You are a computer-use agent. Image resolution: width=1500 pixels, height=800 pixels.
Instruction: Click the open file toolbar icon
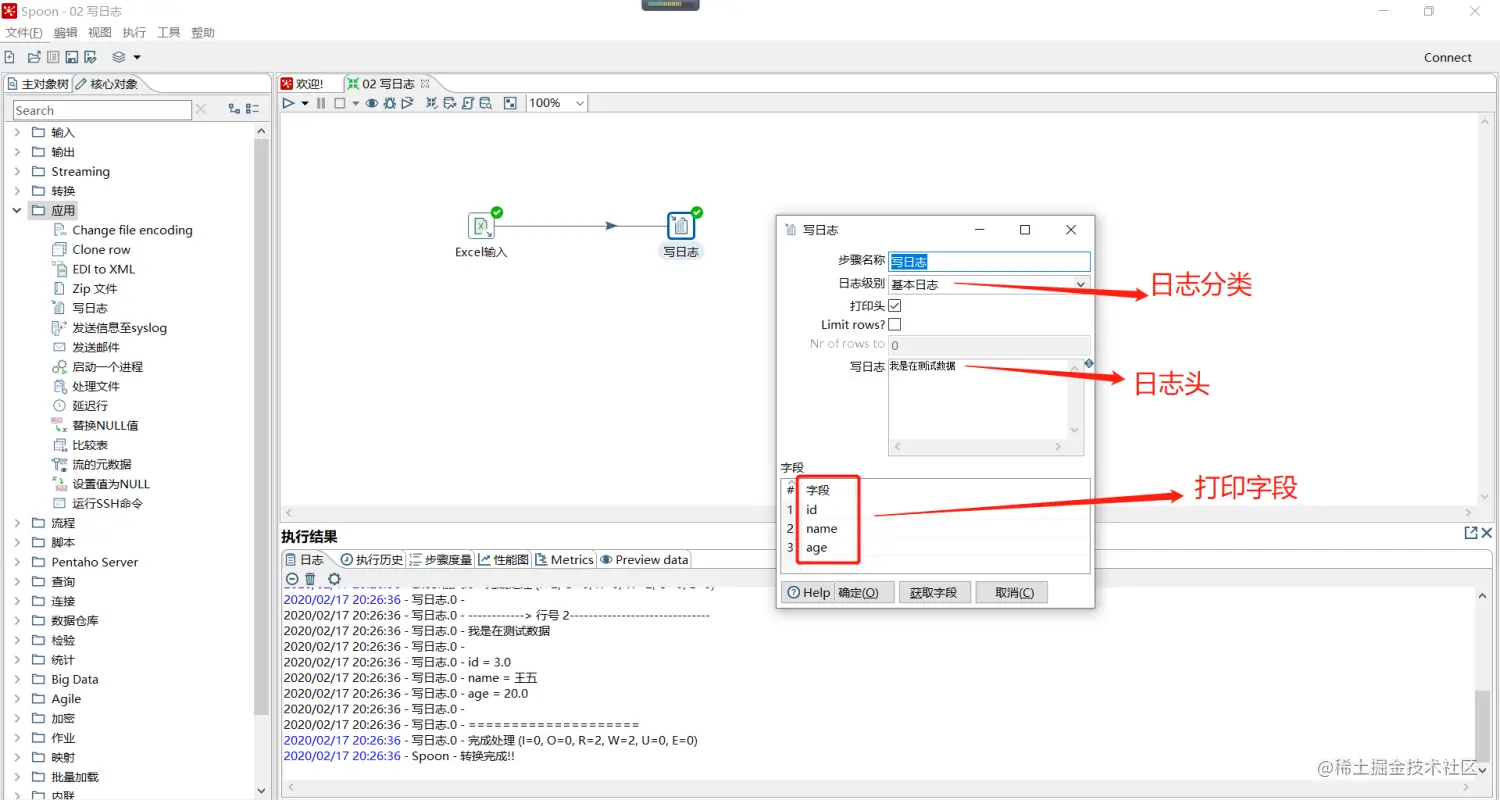pos(34,58)
